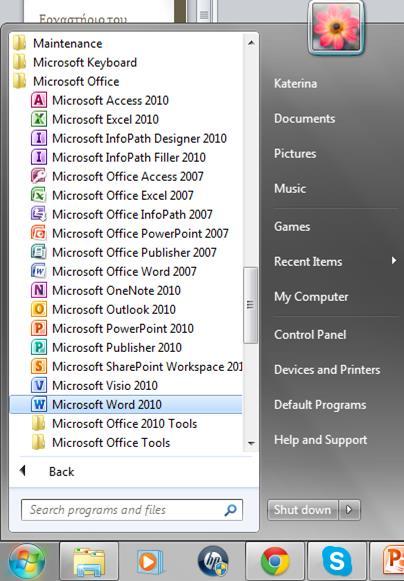
Task: Click the Word 2010 icon
Action: tap(39, 405)
